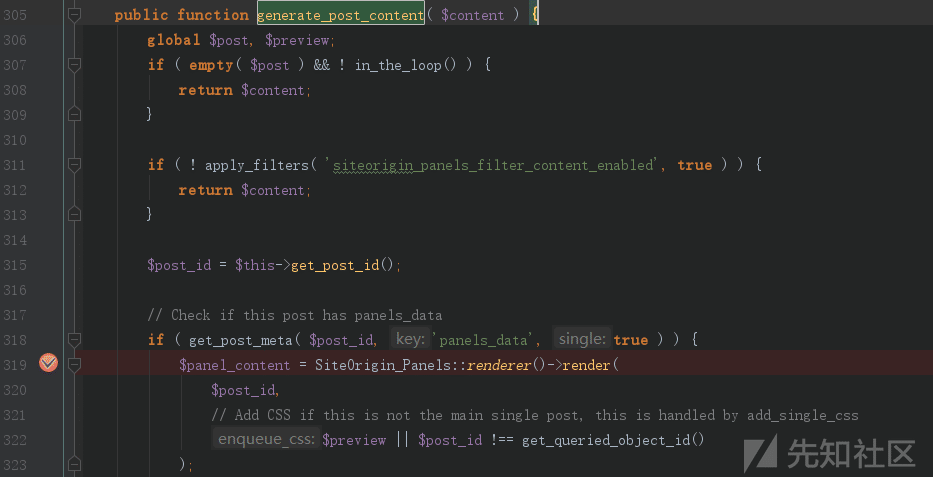Screen dimensions: 933x477
Task: Click the get_post_id method call
Action: coord(337,265)
